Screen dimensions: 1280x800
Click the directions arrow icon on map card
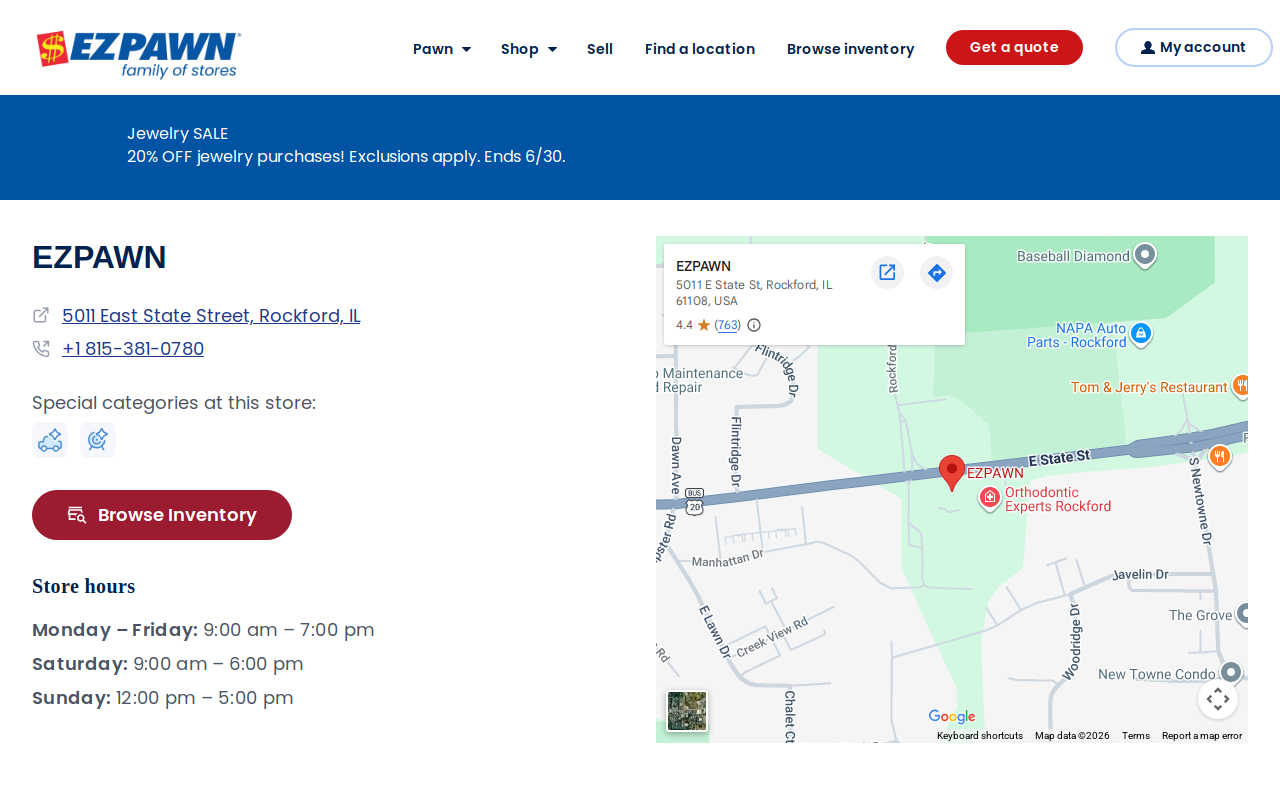pos(936,272)
